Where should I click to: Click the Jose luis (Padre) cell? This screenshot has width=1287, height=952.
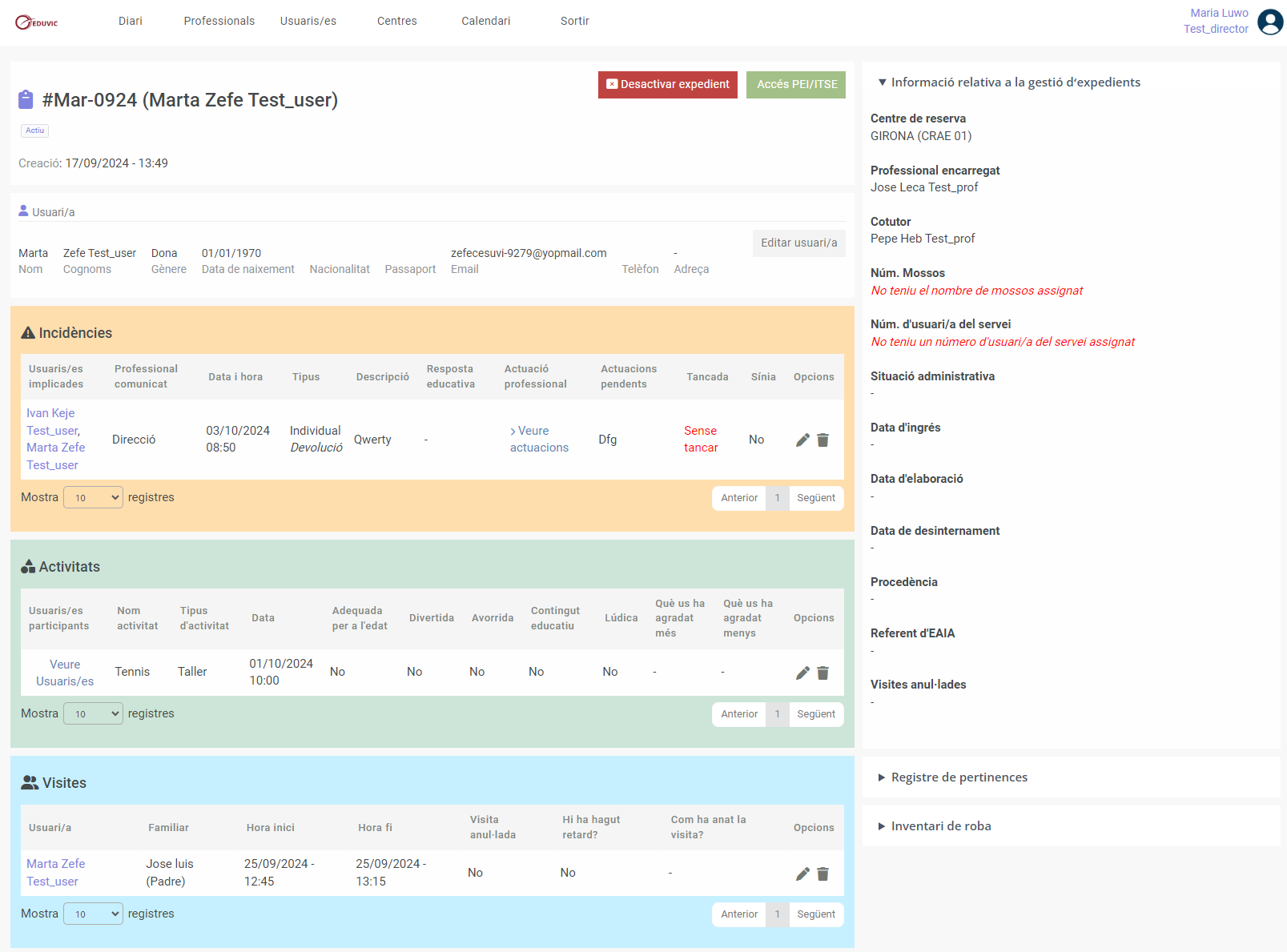[170, 873]
